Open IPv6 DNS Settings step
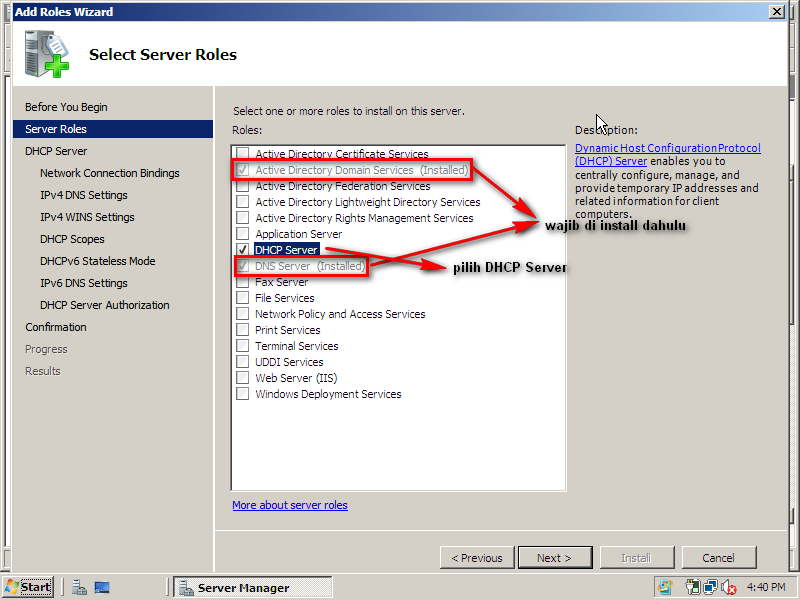The width and height of the screenshot is (800, 600). coord(84,283)
